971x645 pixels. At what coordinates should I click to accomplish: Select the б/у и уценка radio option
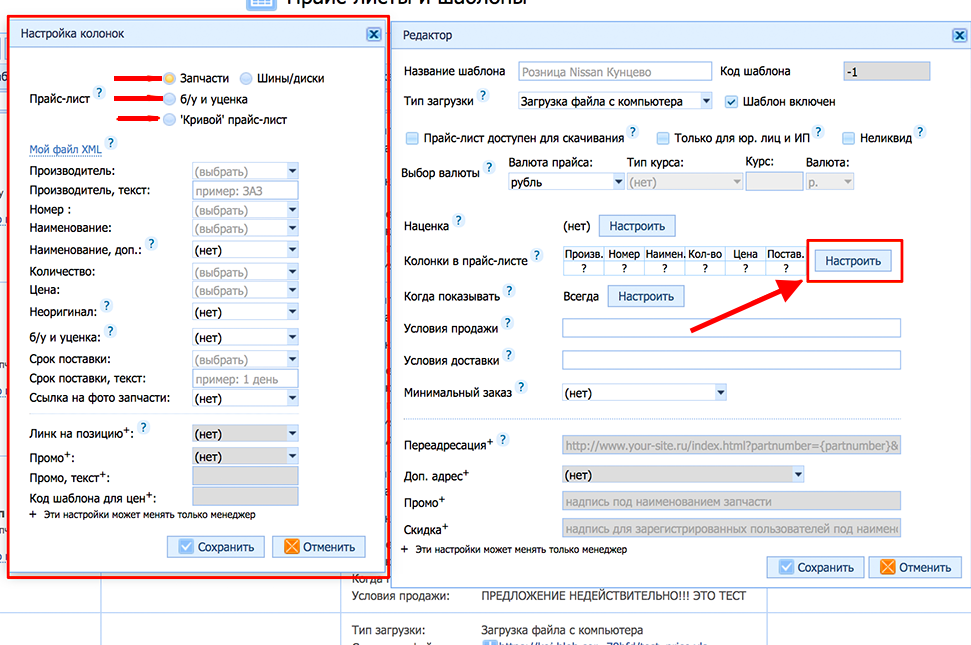(170, 99)
